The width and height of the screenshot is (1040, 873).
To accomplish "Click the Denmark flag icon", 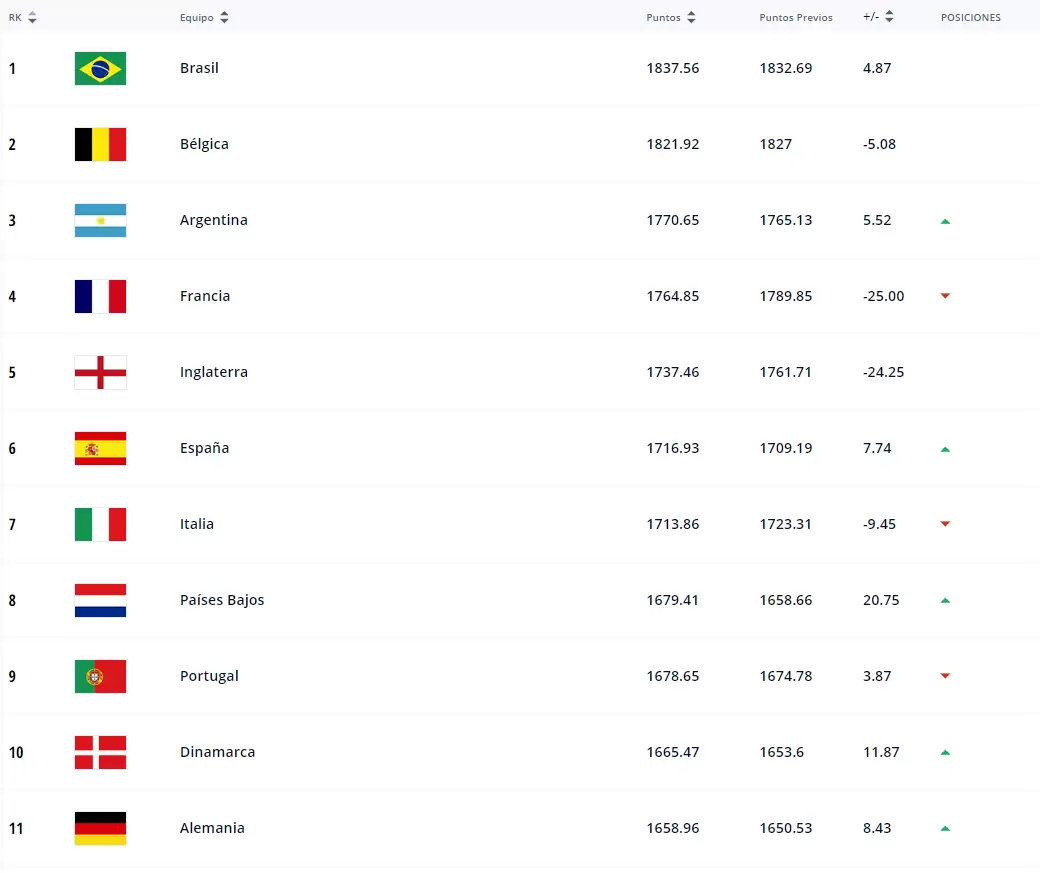I will click(100, 752).
